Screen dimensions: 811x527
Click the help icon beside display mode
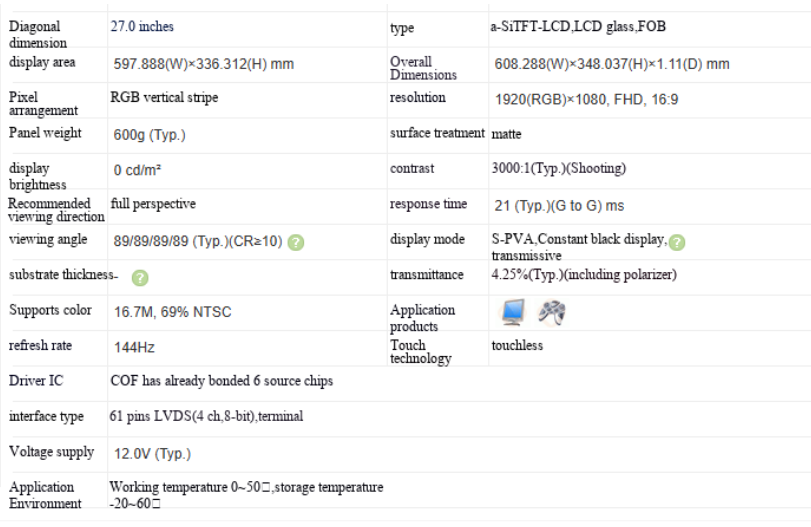[677, 242]
